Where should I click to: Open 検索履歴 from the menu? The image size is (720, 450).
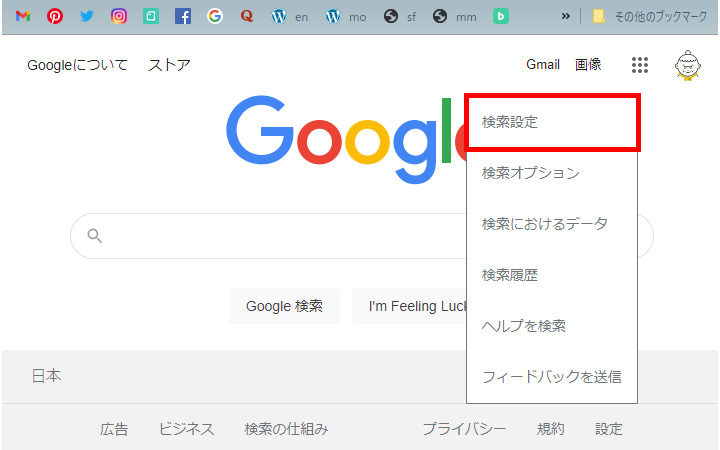(552, 275)
